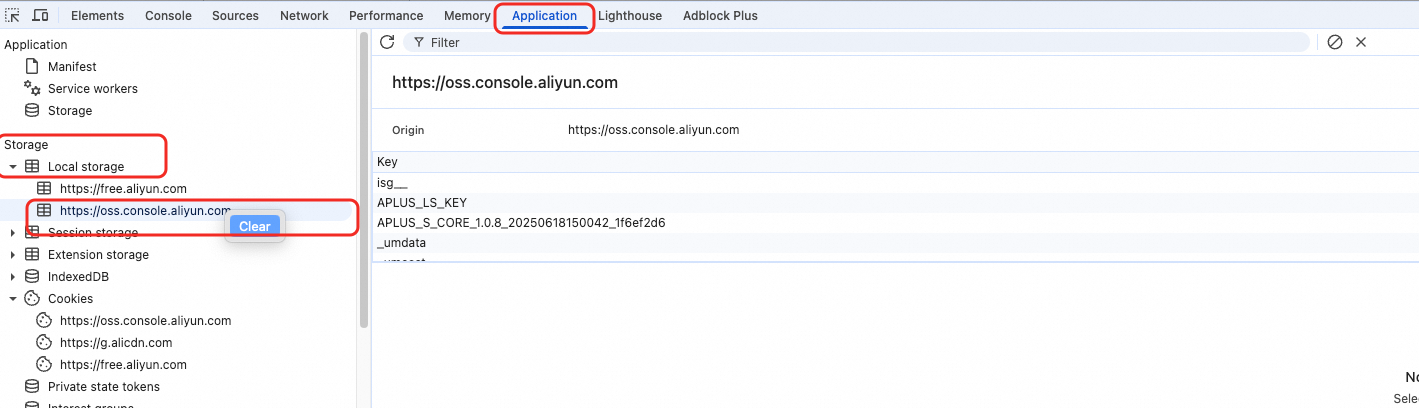
Task: Open Service workers item
Action: pos(93,89)
